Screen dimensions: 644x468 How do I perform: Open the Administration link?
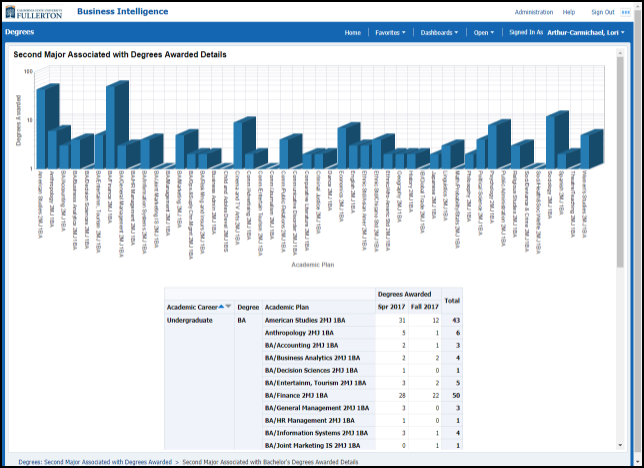534,12
